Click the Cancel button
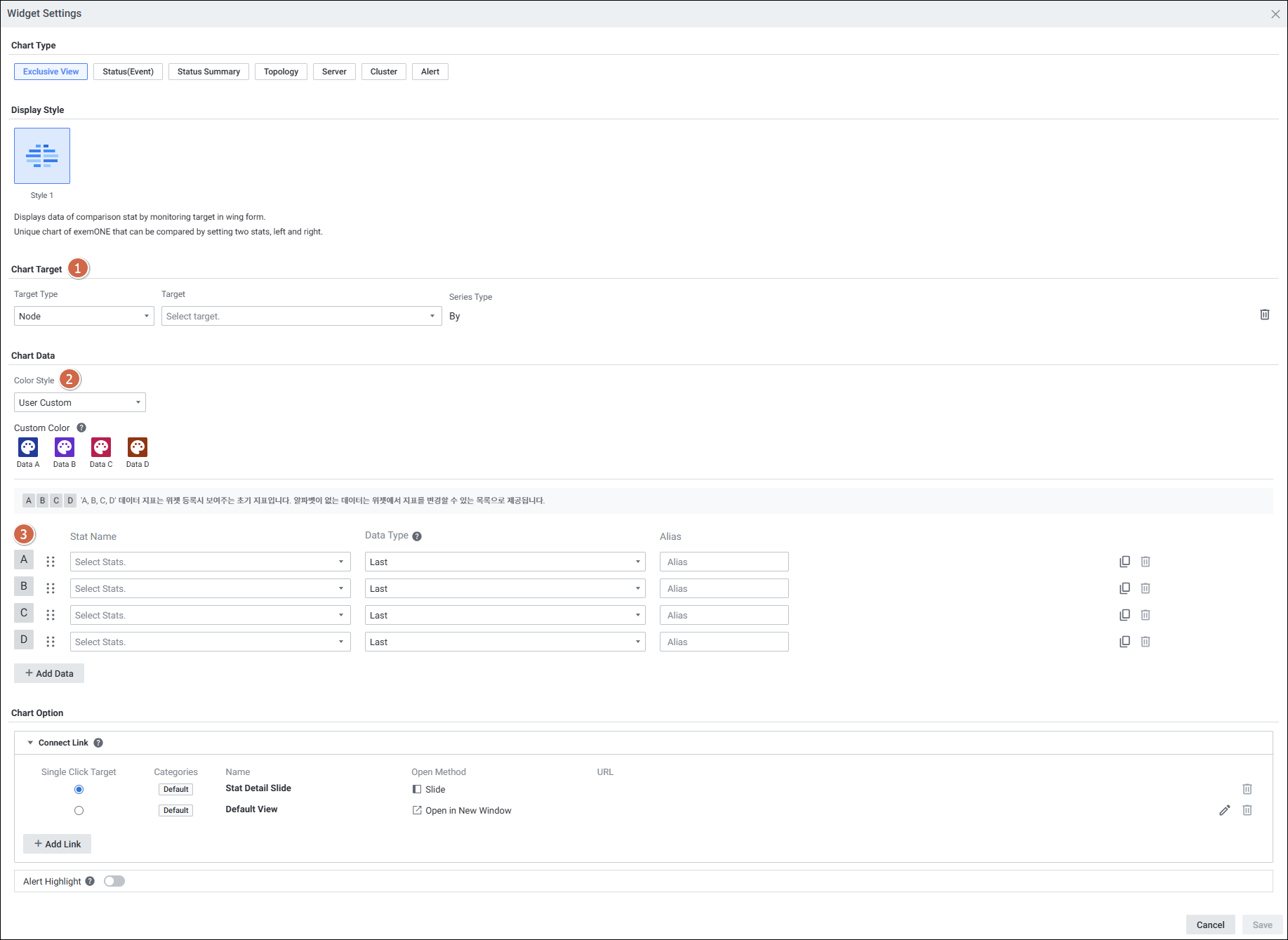Viewport: 1288px width, 940px height. pos(1210,925)
